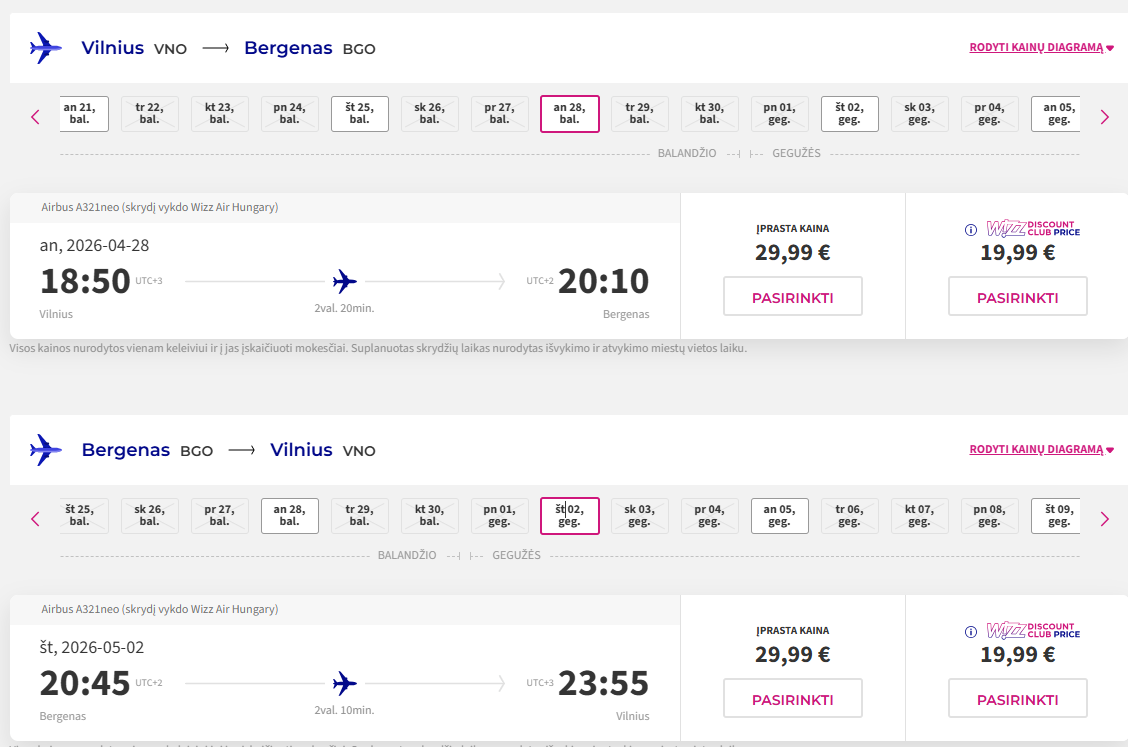Screen dimensions: 1128x747
Task: Select return Discount Club 19,99 € Pasirinkti
Action: pyautogui.click(x=1017, y=699)
